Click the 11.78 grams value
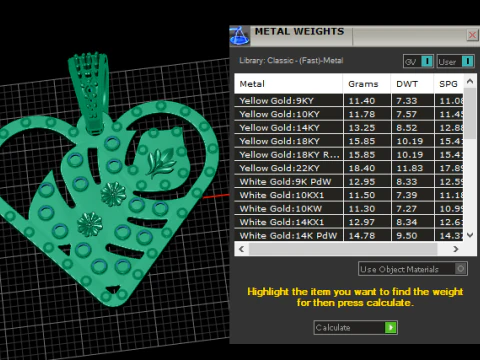The image size is (480, 360). [x=362, y=114]
